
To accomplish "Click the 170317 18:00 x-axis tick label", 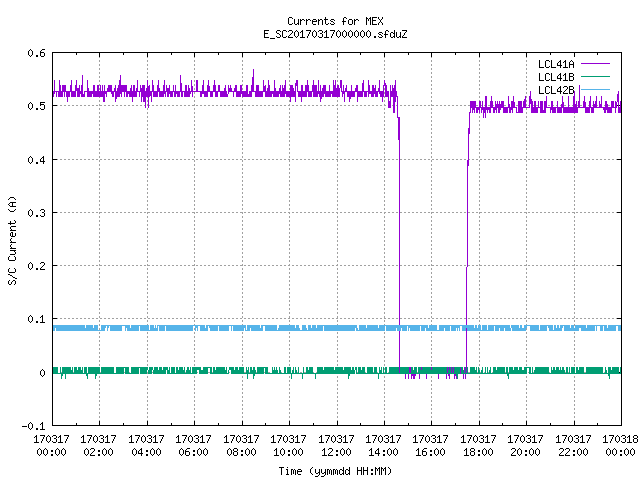I will 478,445.
